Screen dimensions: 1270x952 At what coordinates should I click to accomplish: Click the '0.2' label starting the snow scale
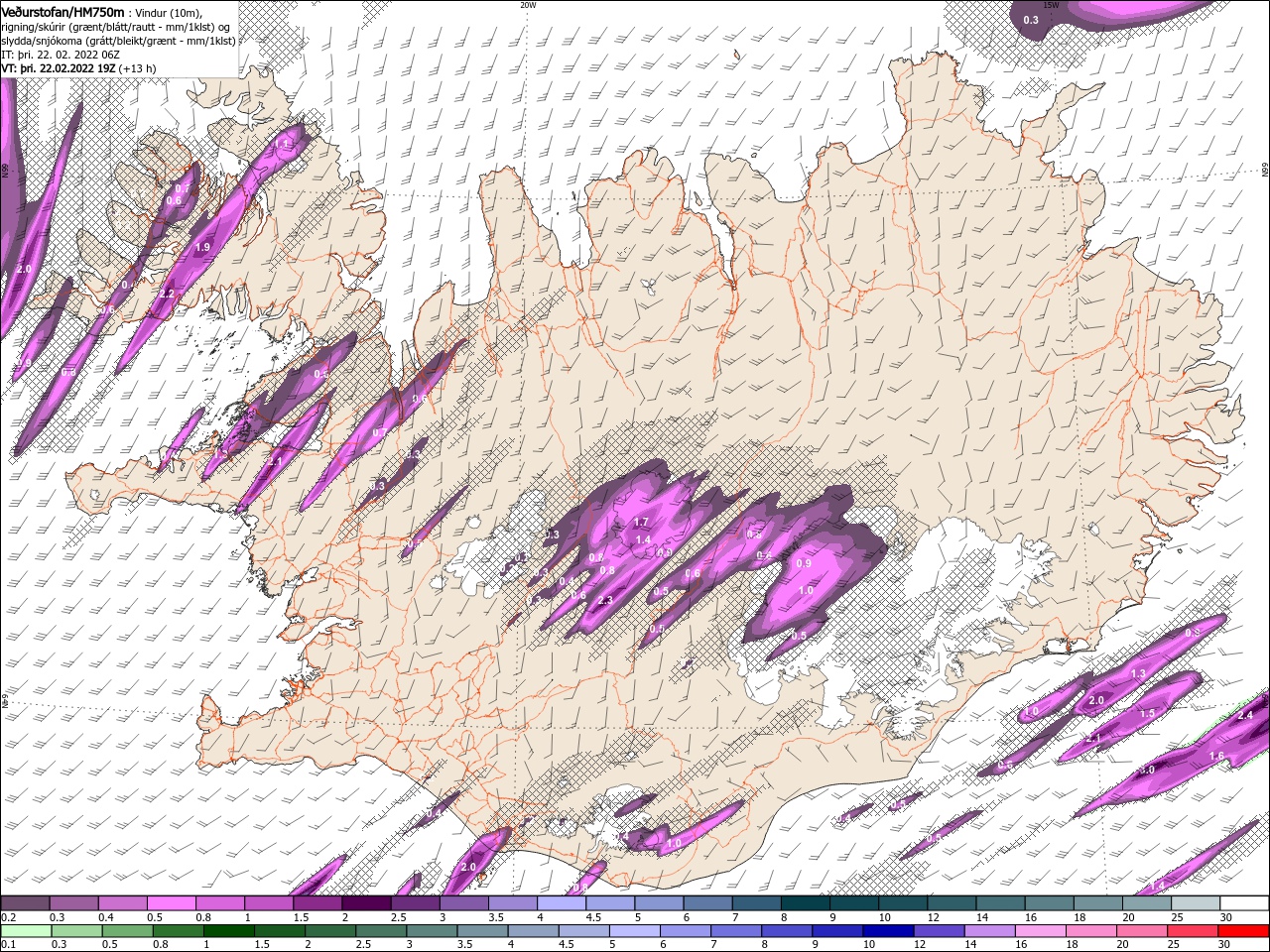coord(8,917)
